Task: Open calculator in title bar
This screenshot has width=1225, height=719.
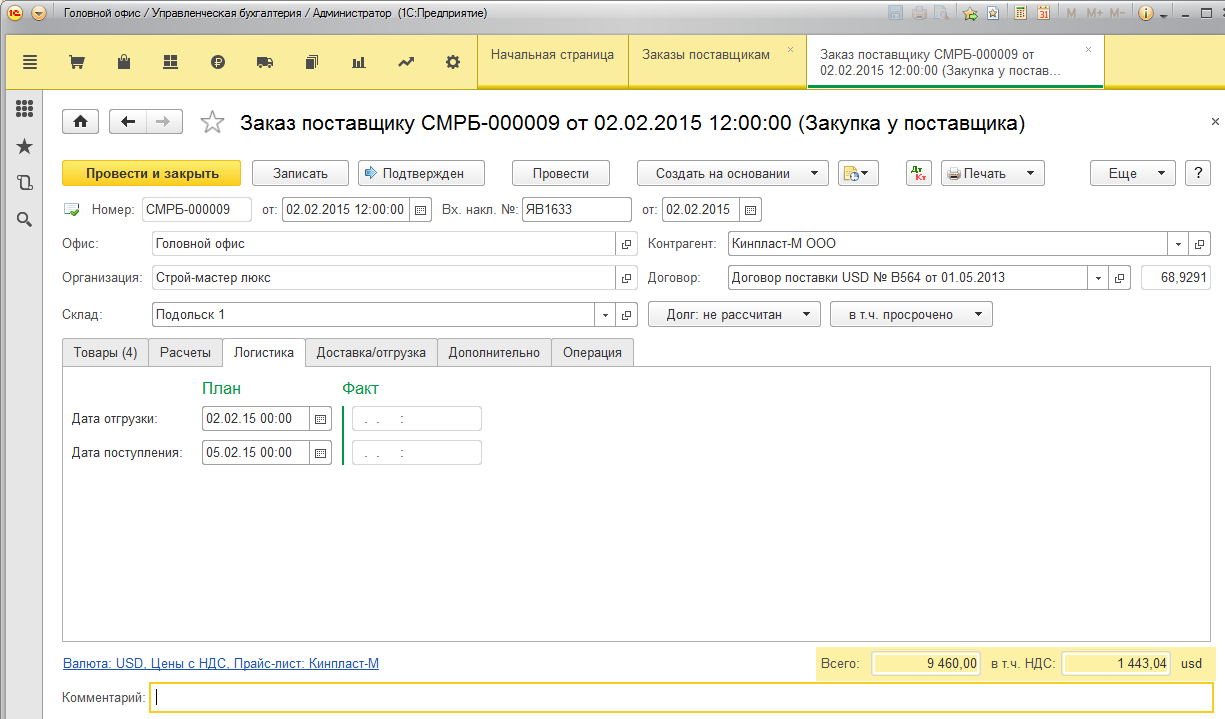Action: [1020, 14]
